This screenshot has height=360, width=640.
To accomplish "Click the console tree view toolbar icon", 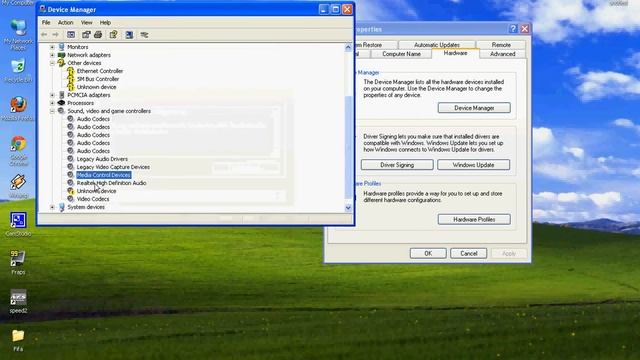I will click(x=71, y=35).
